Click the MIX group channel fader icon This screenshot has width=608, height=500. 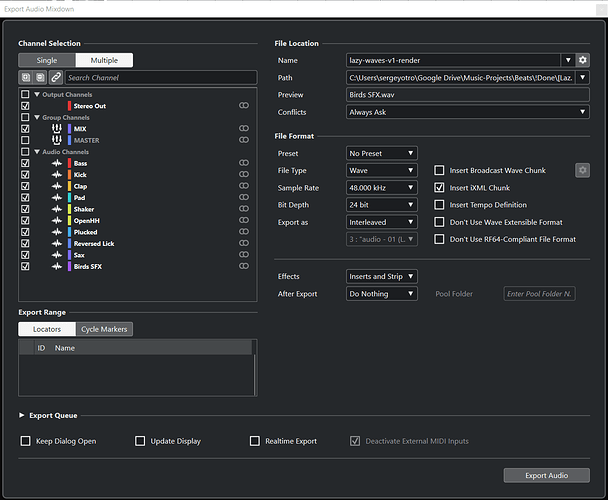click(x=57, y=128)
